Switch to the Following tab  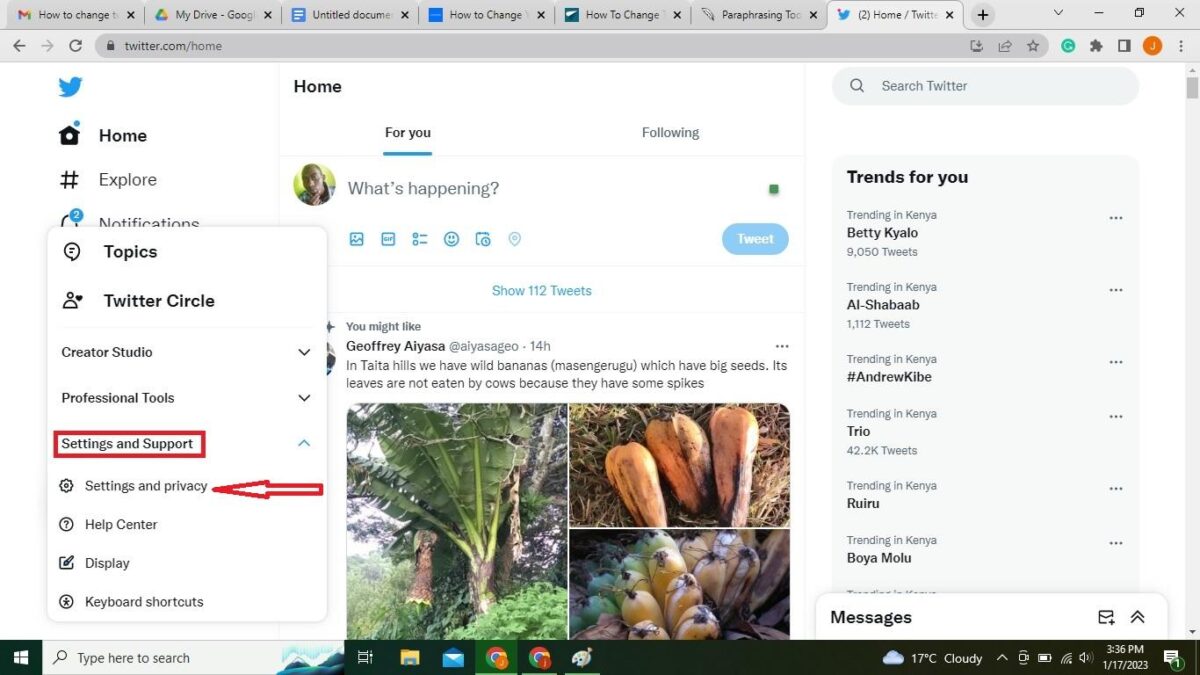click(670, 133)
